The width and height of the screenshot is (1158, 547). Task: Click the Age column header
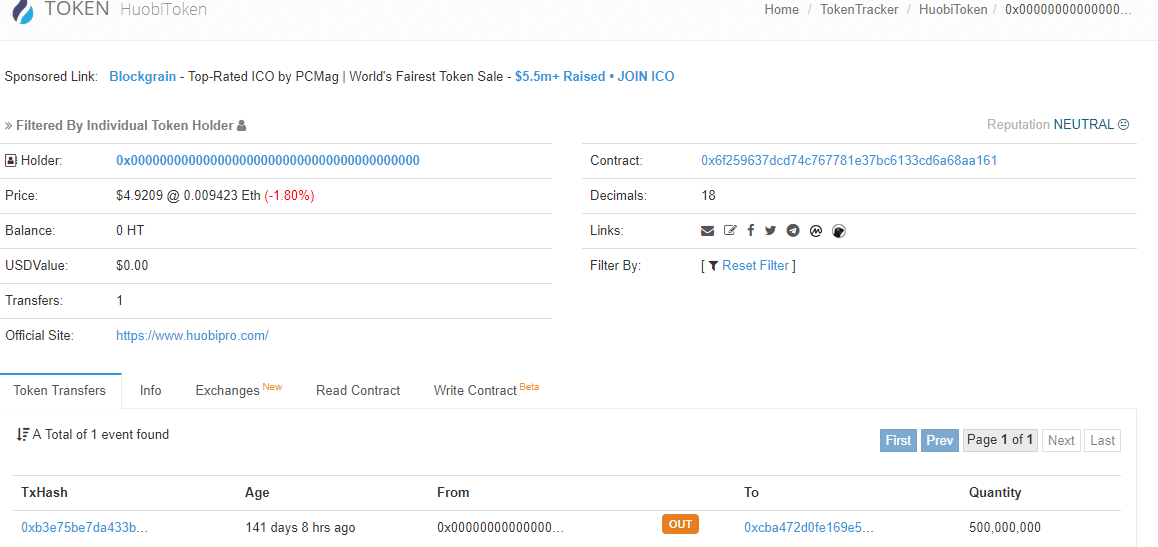tap(257, 492)
